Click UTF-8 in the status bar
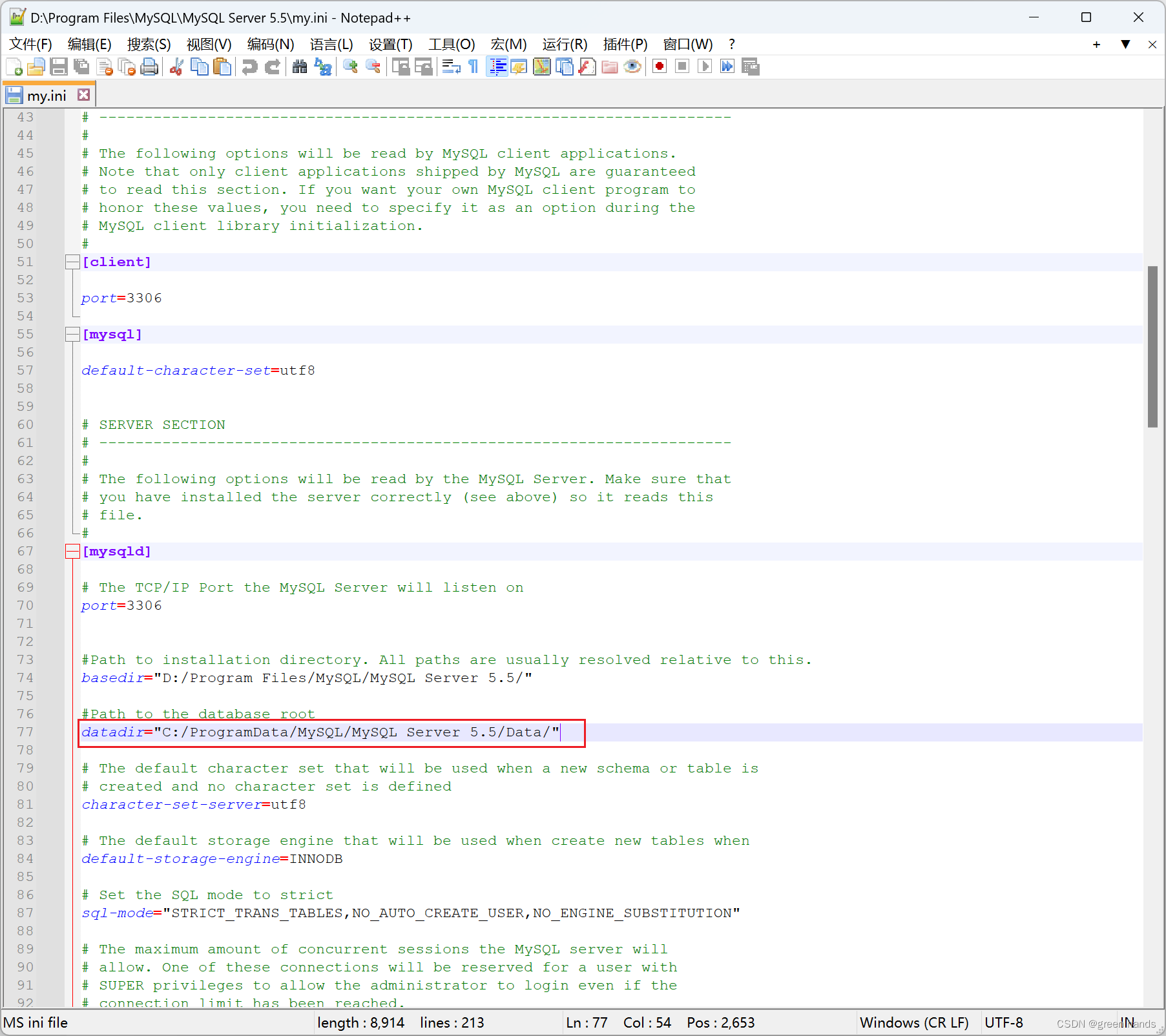The image size is (1166, 1036). click(1004, 1022)
